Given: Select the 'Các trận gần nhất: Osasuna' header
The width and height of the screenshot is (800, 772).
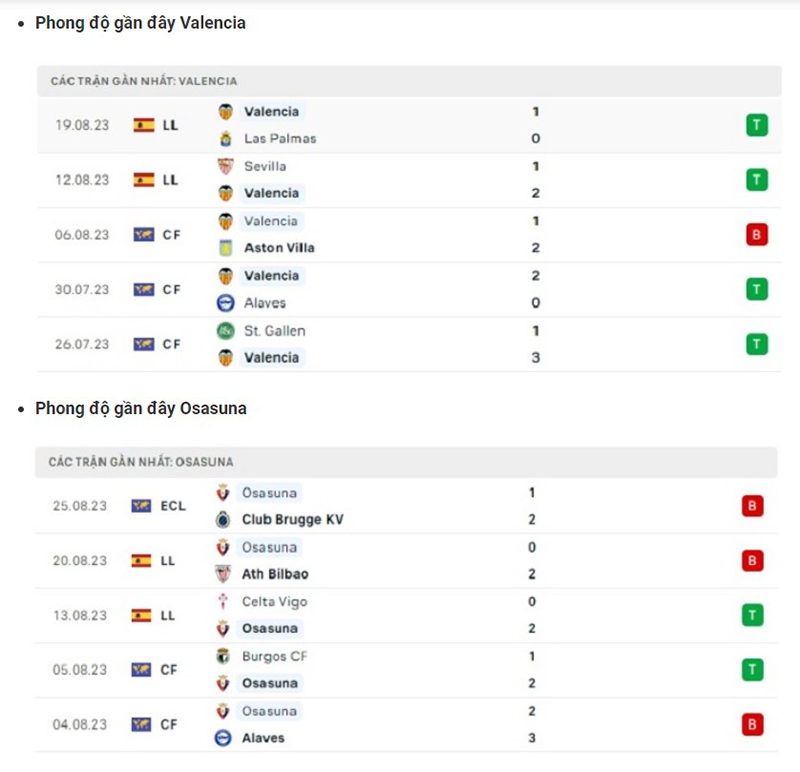Looking at the screenshot, I should [x=141, y=462].
